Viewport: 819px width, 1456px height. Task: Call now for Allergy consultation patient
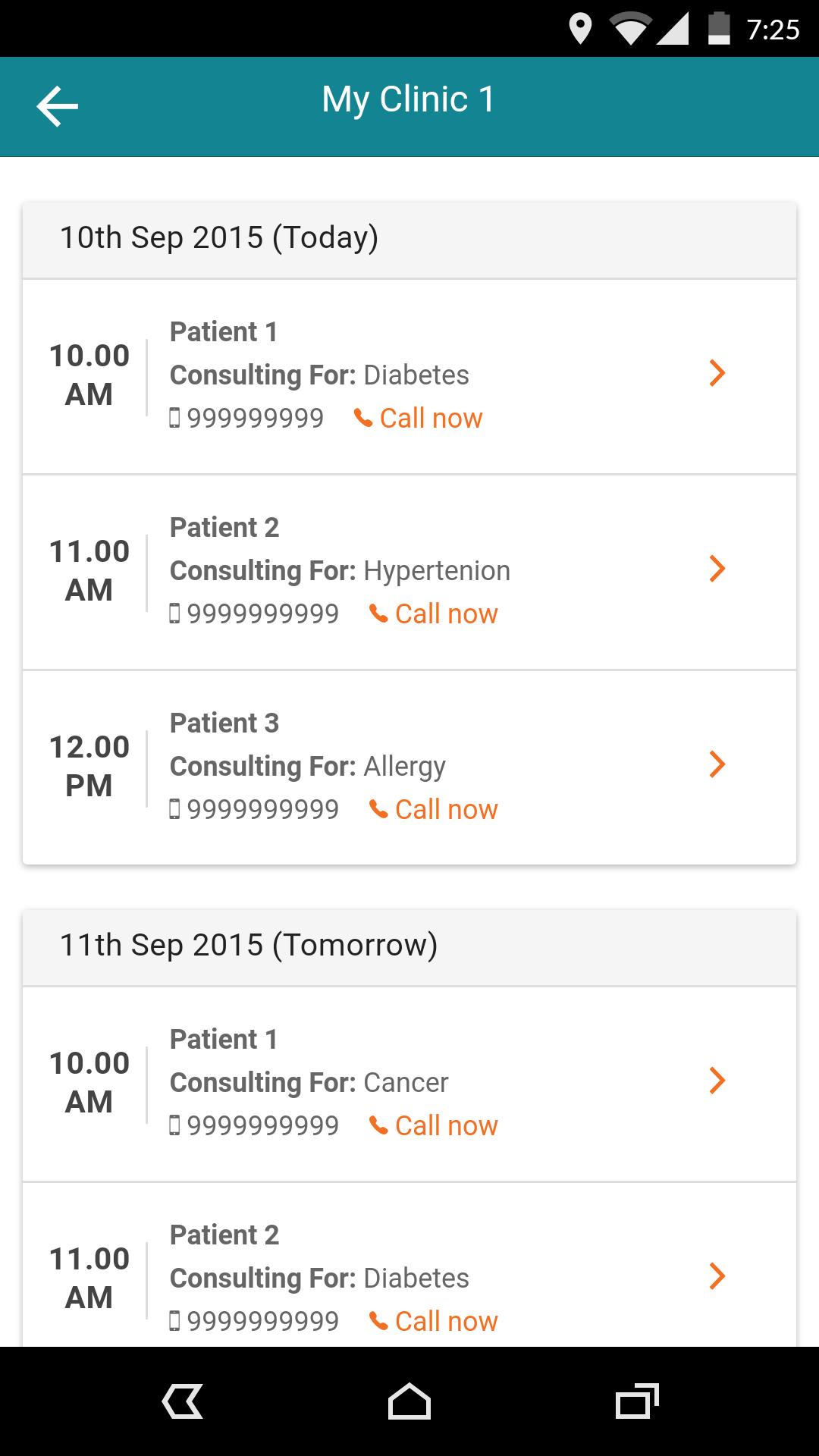tap(446, 809)
